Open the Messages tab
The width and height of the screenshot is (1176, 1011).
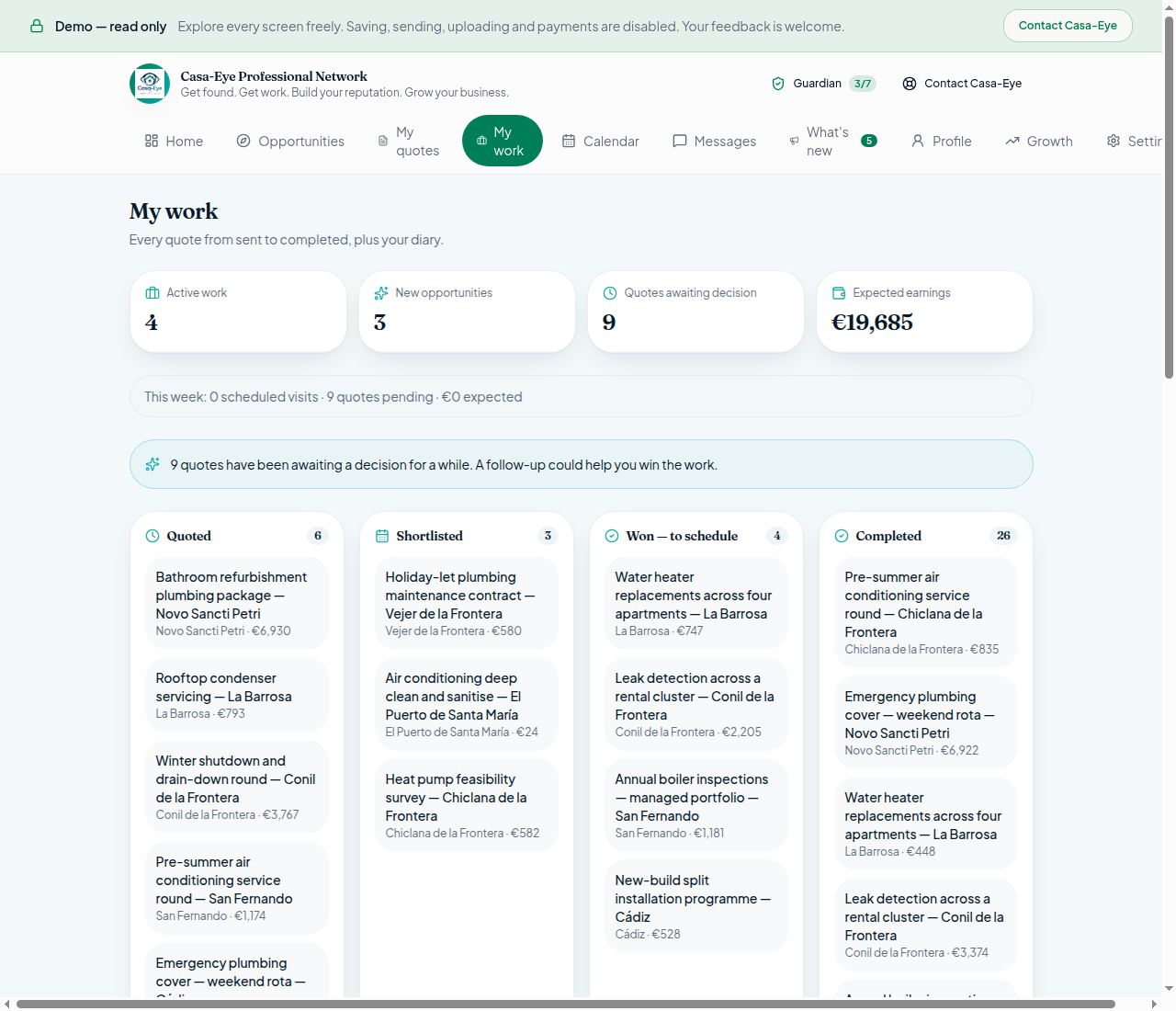click(x=715, y=141)
